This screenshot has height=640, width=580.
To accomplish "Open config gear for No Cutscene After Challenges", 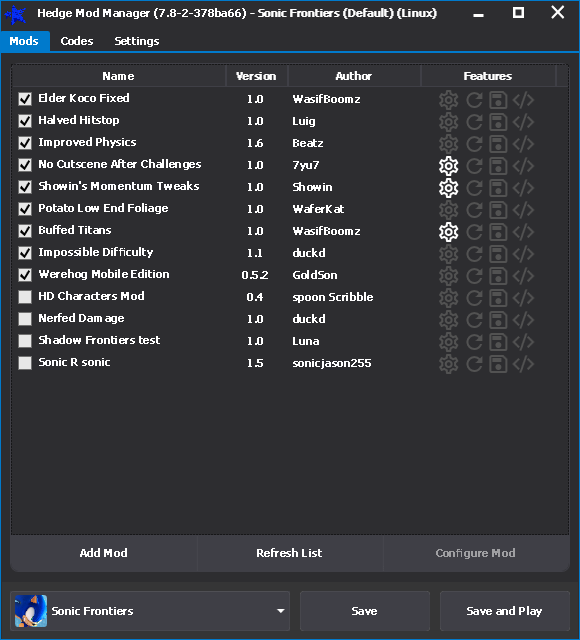I will 449,166.
